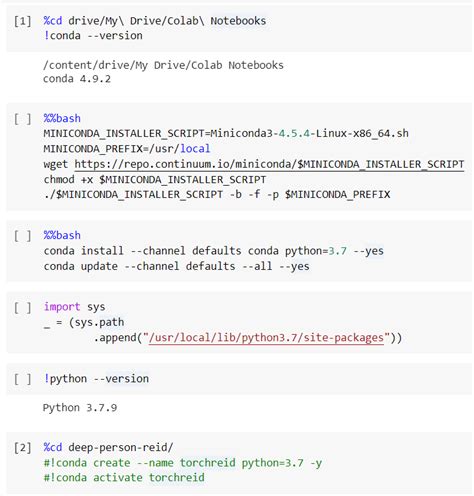Click the %%bash magic in installer cell
Screen dimensions: 474x496
tap(62, 118)
